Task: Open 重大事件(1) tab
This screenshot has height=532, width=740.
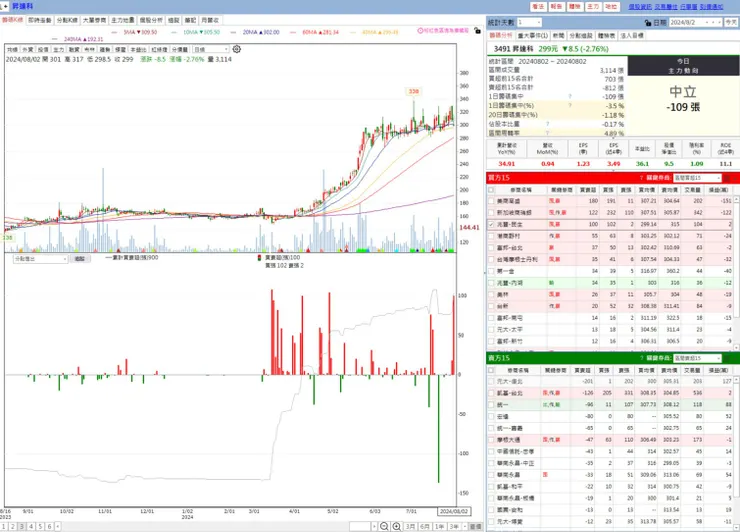Action: pyautogui.click(x=532, y=35)
